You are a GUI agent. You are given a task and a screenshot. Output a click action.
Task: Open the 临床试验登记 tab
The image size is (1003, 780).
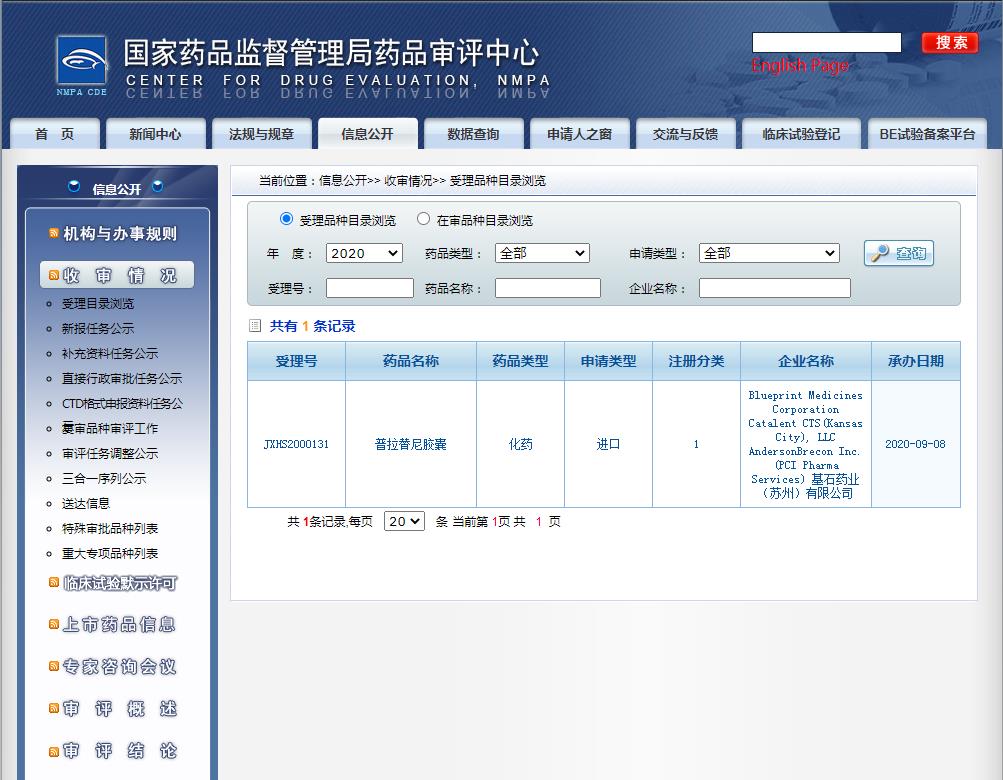tap(800, 134)
